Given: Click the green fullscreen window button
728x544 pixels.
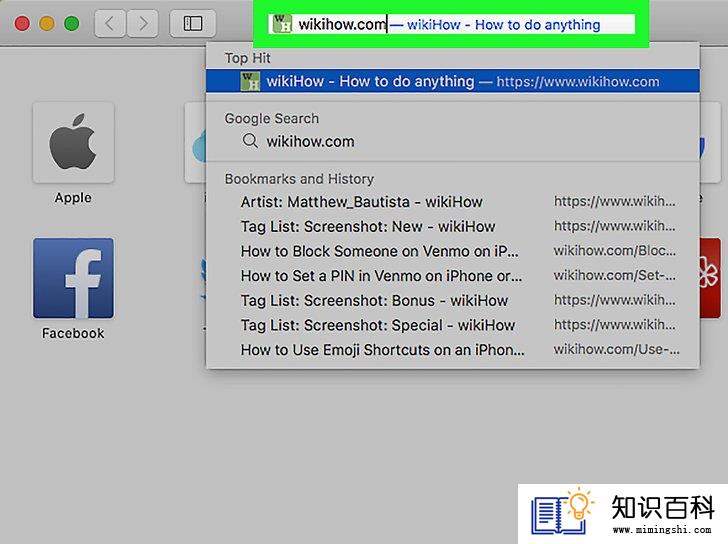Looking at the screenshot, I should [x=72, y=23].
